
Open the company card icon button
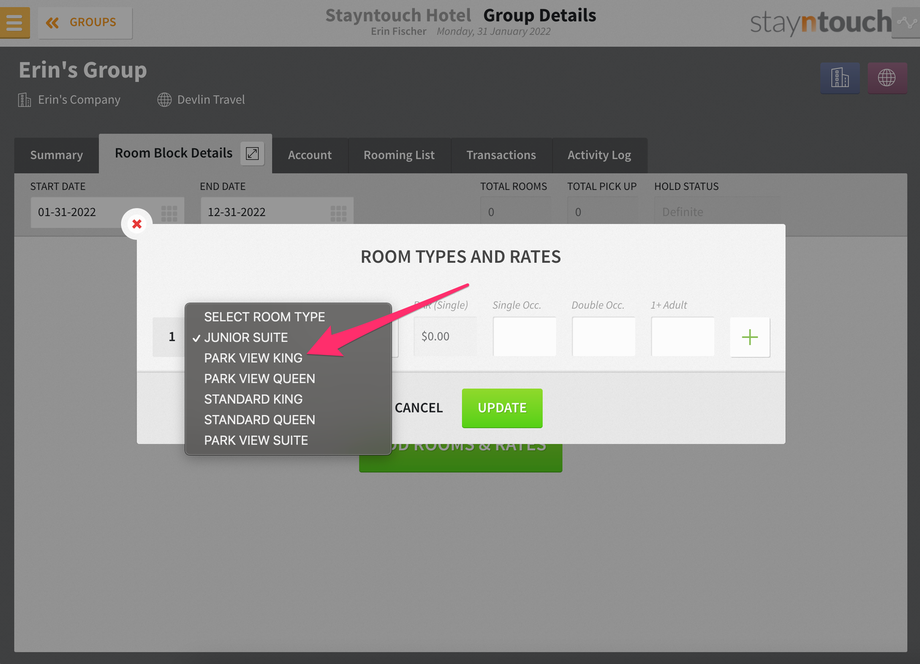coord(840,77)
